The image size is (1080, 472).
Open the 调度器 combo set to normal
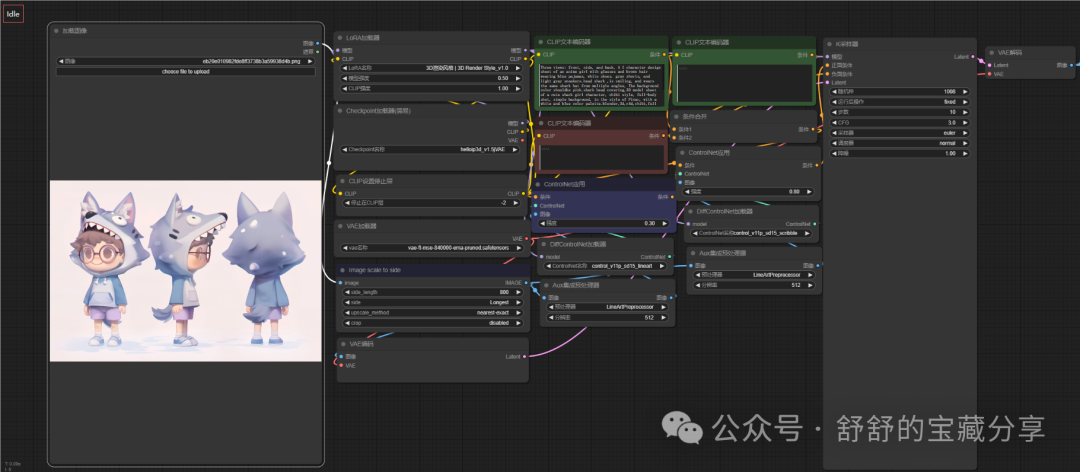click(x=898, y=143)
